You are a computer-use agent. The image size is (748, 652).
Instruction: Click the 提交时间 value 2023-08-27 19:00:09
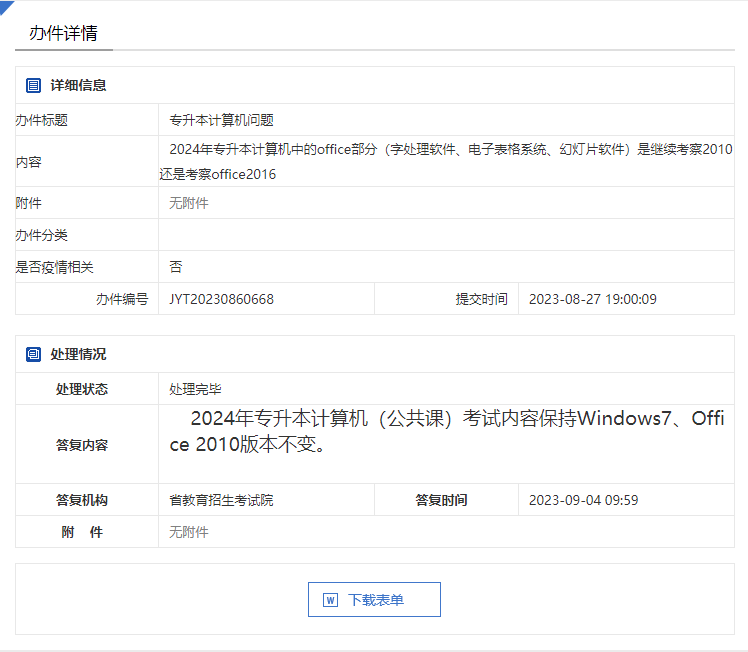pos(592,299)
